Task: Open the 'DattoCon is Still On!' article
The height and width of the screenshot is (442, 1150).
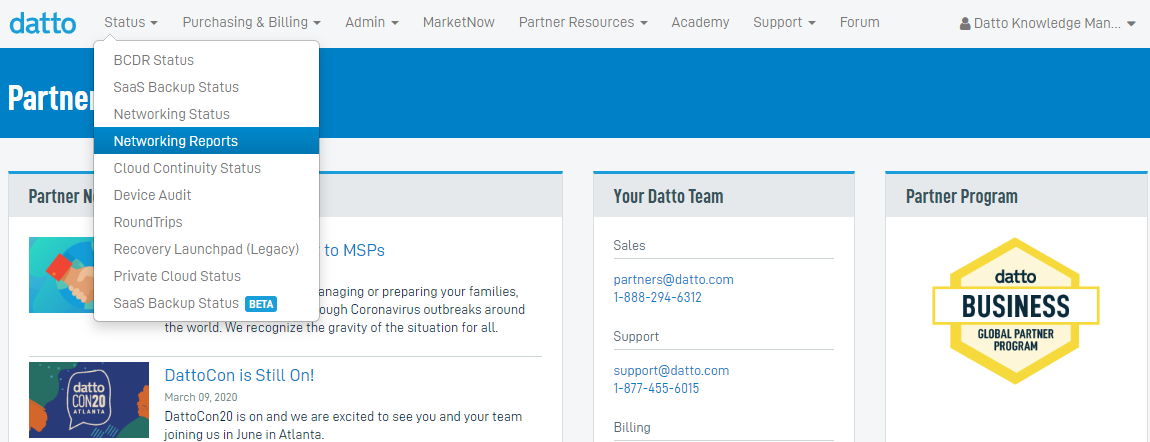Action: (239, 375)
